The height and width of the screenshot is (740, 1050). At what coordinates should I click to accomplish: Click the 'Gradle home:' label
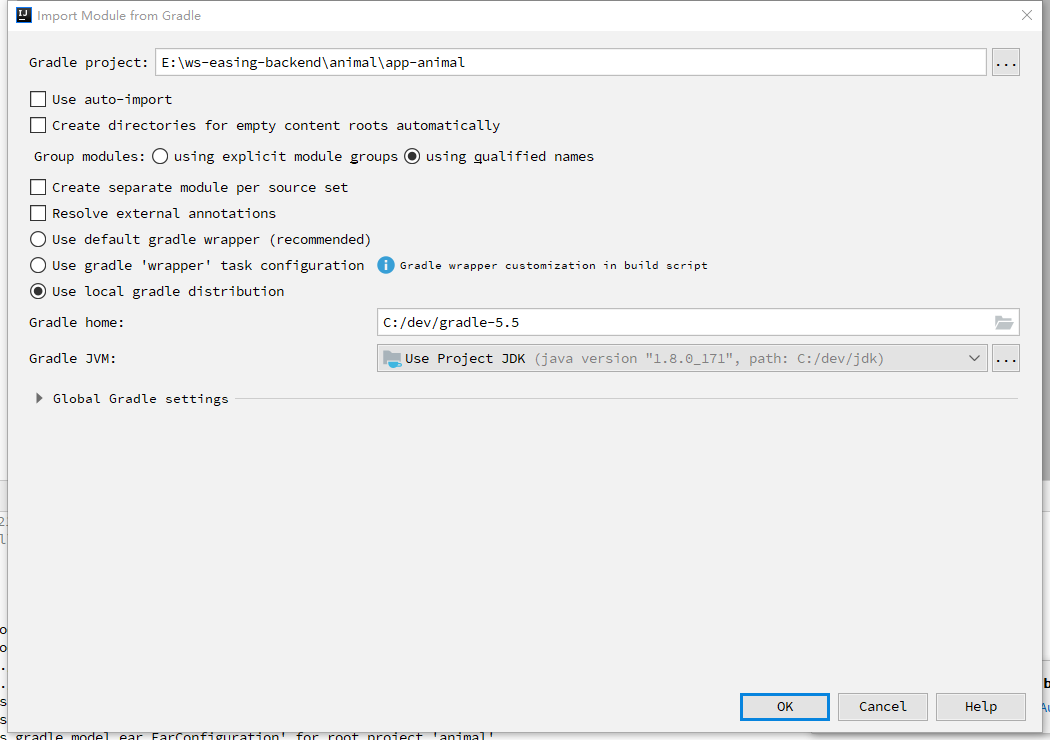(x=76, y=322)
